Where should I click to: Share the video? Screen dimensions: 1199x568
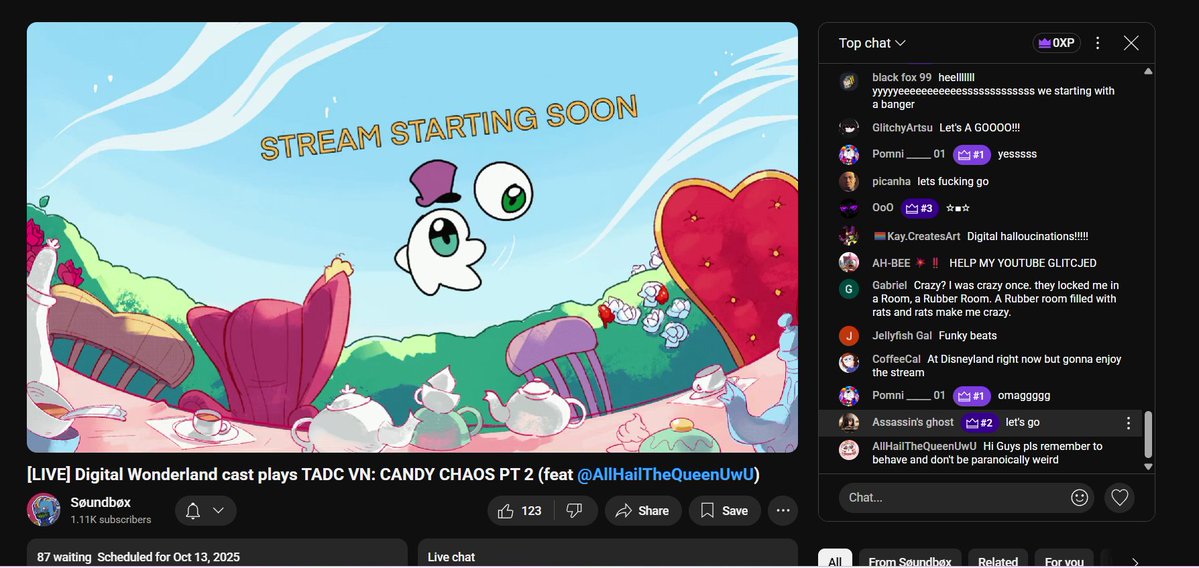[x=643, y=511]
